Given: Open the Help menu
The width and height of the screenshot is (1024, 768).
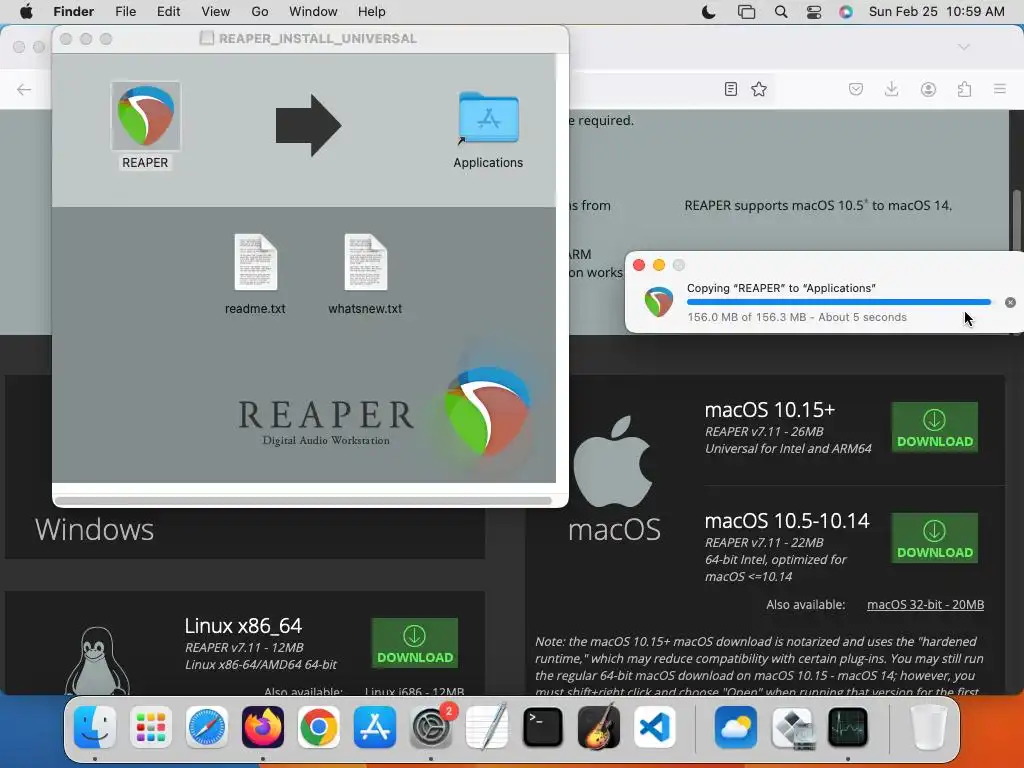Looking at the screenshot, I should pos(372,12).
